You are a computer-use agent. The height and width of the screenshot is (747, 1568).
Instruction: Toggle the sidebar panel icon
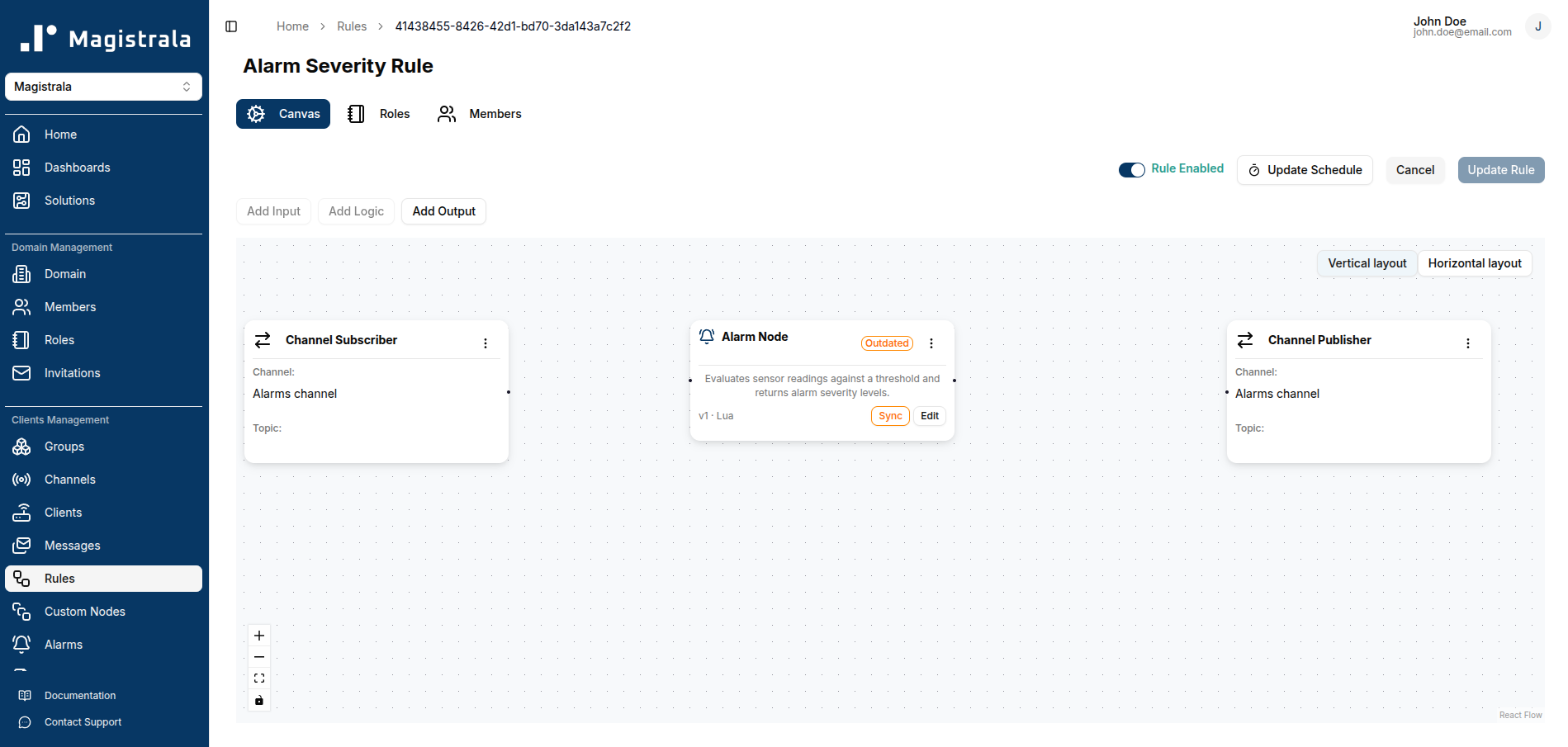[231, 26]
